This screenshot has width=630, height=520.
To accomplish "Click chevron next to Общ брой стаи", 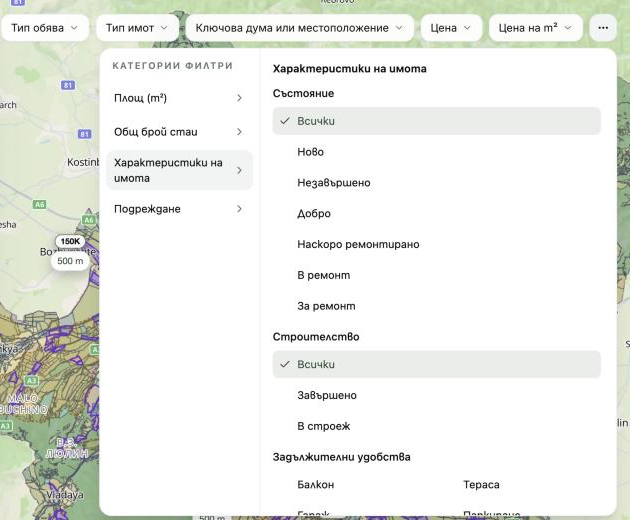I will click(239, 132).
